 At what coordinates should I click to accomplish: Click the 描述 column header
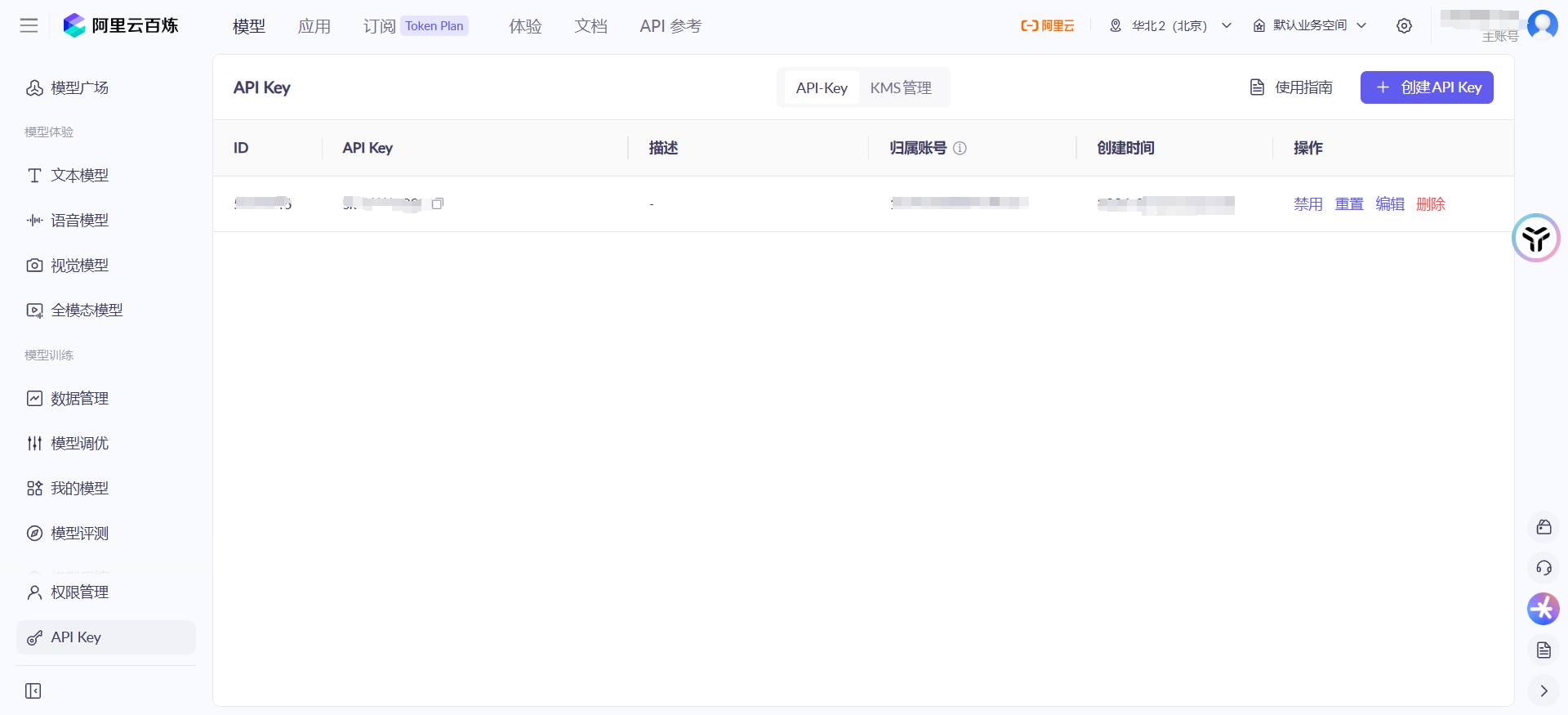[663, 148]
